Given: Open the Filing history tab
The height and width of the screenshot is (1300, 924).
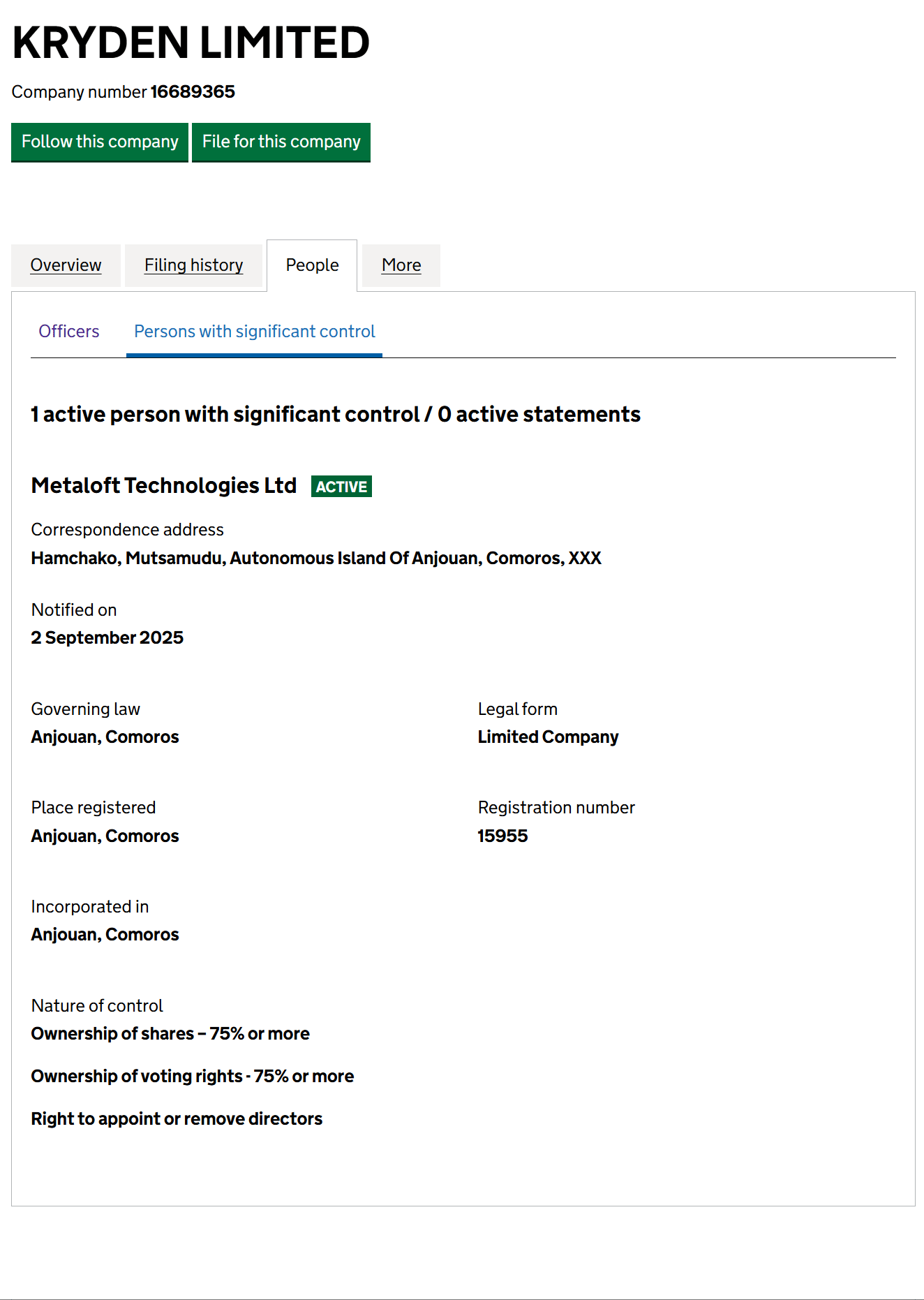Looking at the screenshot, I should [194, 265].
